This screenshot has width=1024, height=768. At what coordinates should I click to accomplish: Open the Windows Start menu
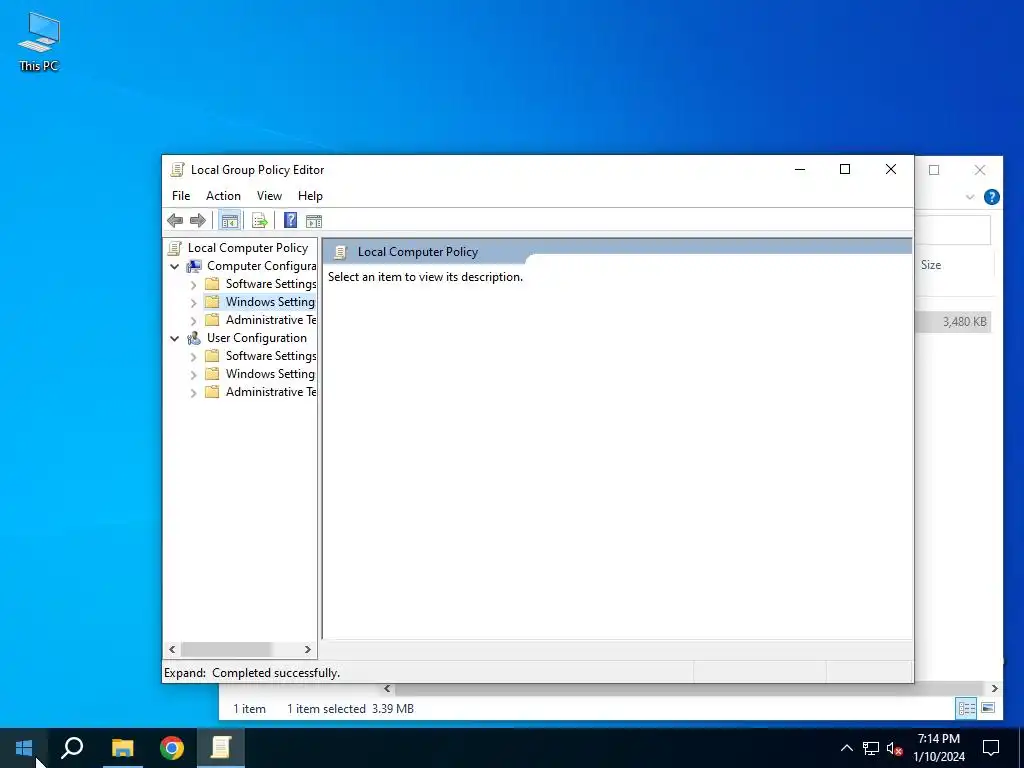[24, 748]
